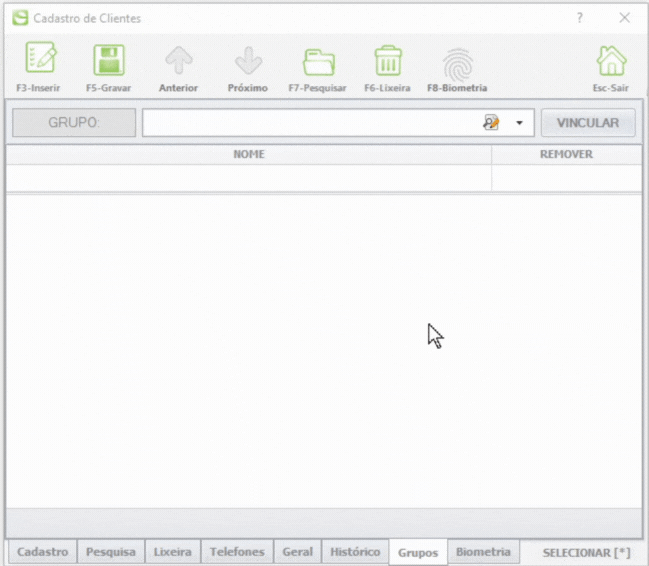Click the help question mark button

[x=579, y=18]
